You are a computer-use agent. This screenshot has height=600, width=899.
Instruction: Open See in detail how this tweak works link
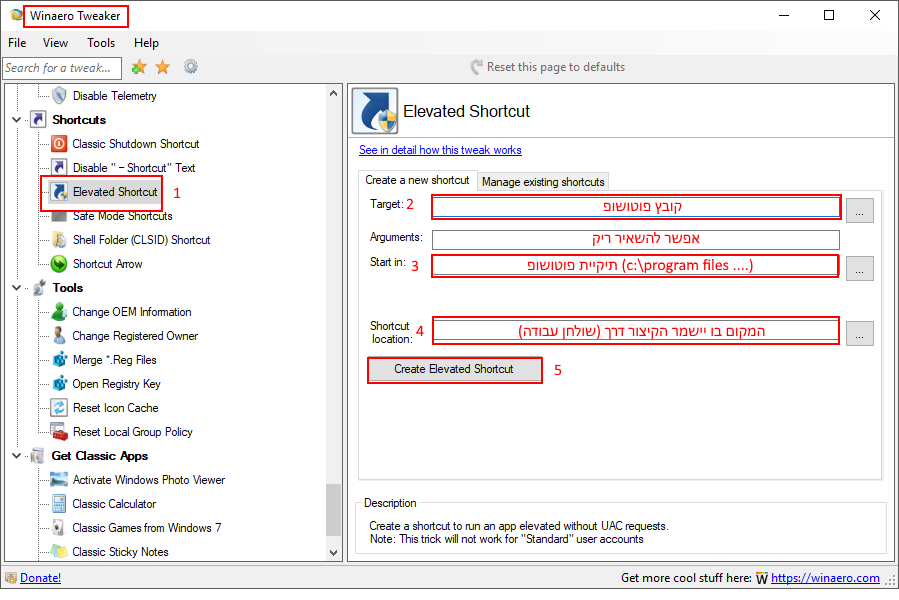coord(440,150)
